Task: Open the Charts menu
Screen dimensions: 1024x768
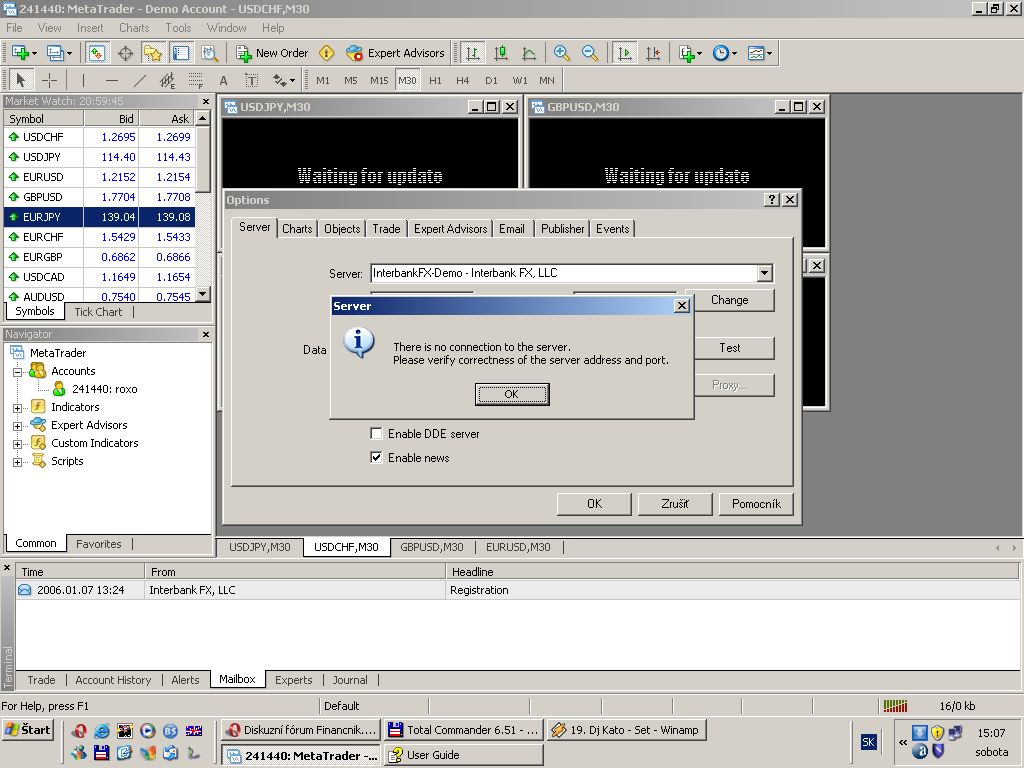Action: (x=134, y=28)
